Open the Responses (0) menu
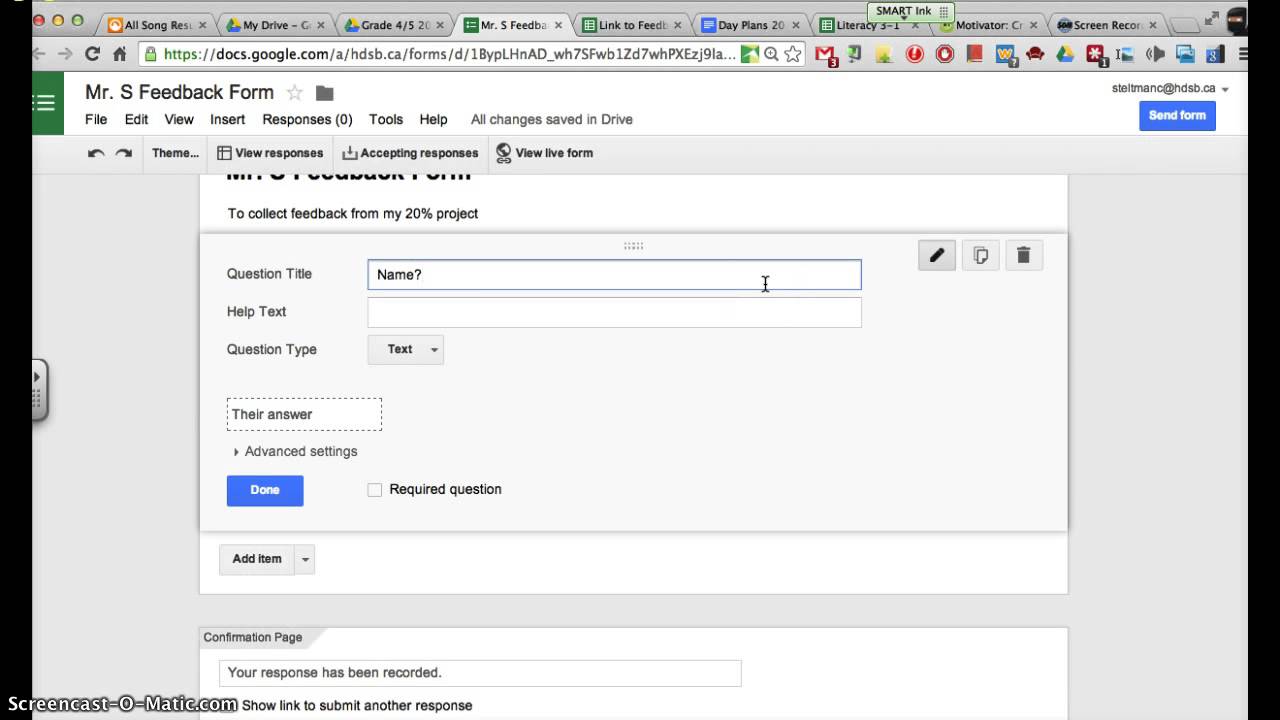Screen dimensions: 1280x720 click(307, 119)
